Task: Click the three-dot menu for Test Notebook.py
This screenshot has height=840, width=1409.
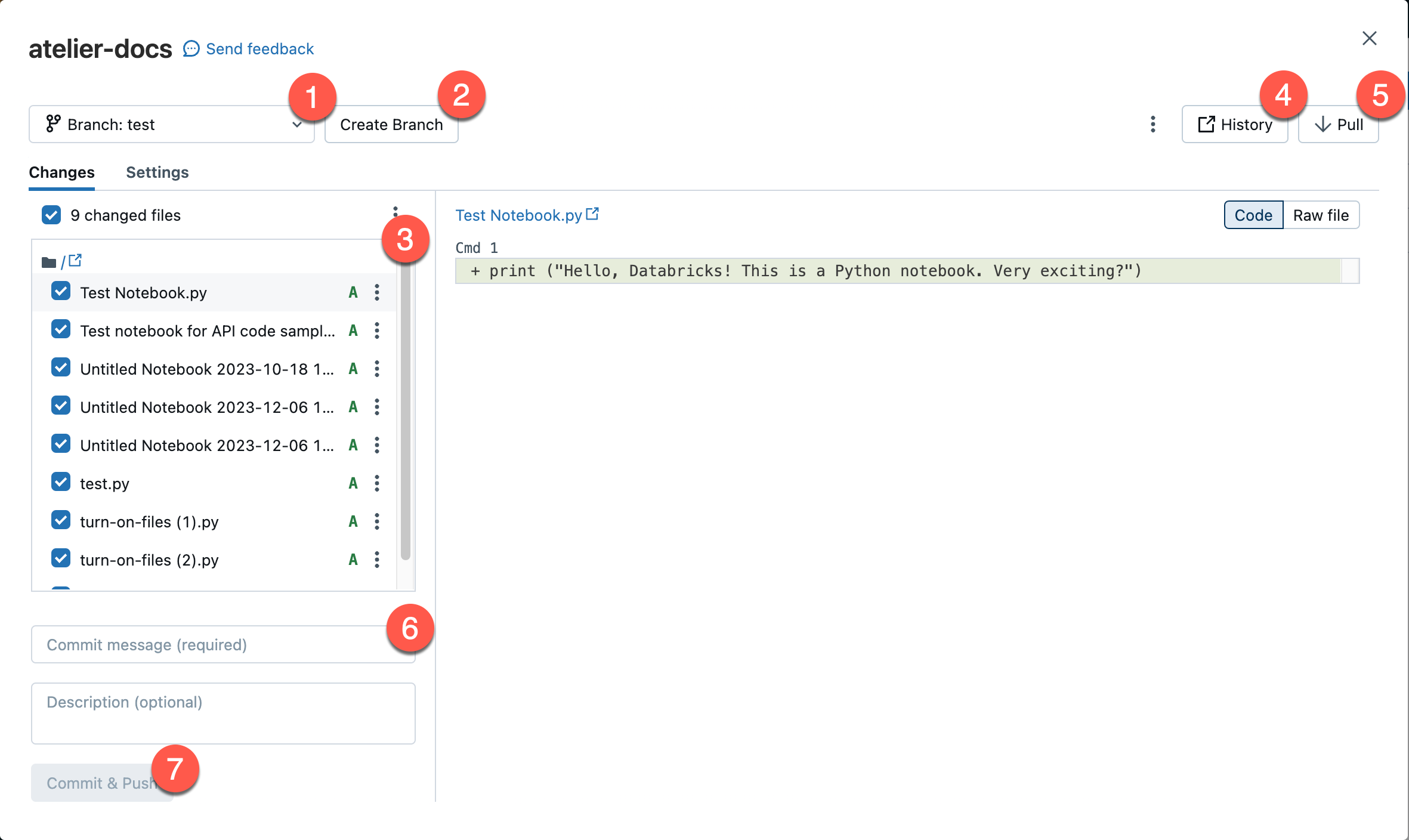Action: (377, 292)
